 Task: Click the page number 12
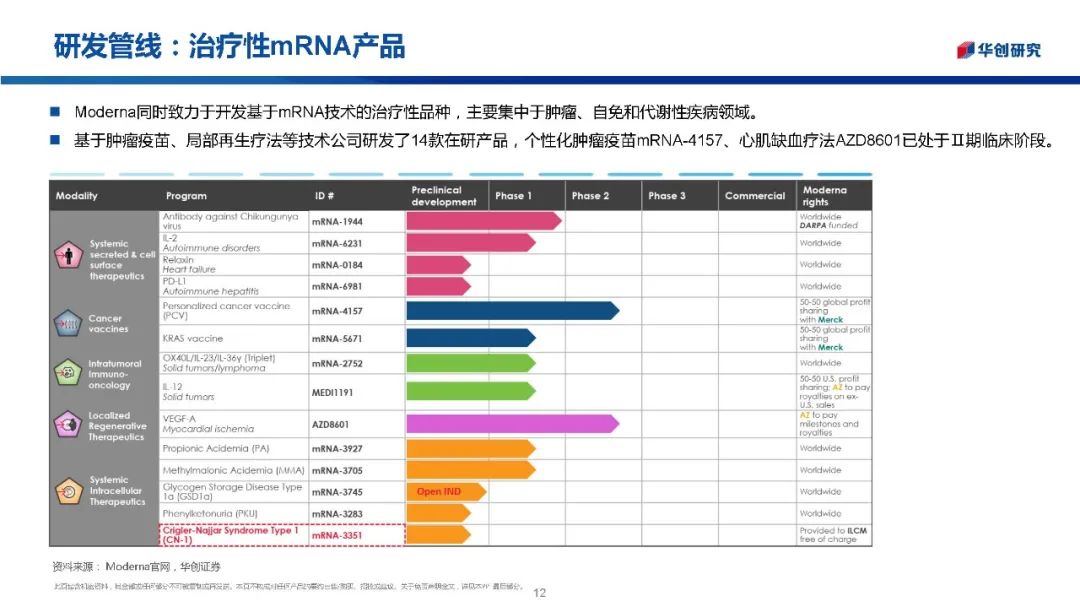tap(540, 593)
